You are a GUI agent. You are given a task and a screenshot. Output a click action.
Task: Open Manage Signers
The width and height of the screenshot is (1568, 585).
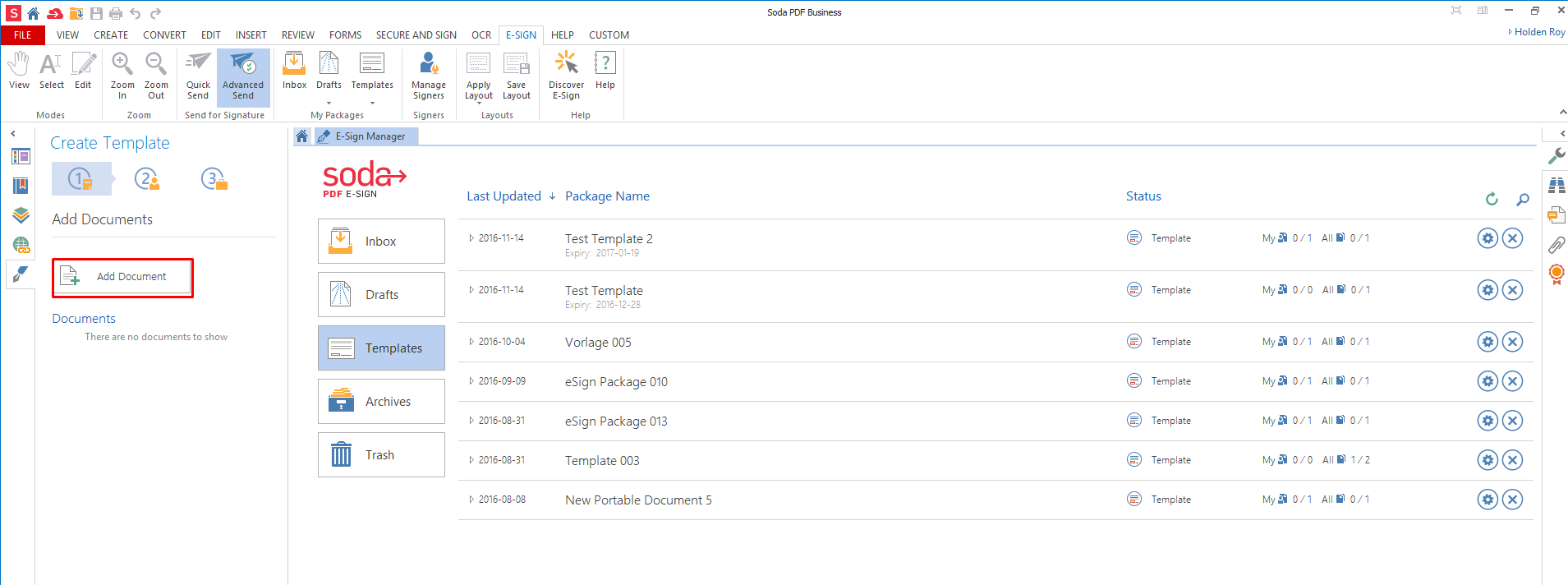point(429,75)
